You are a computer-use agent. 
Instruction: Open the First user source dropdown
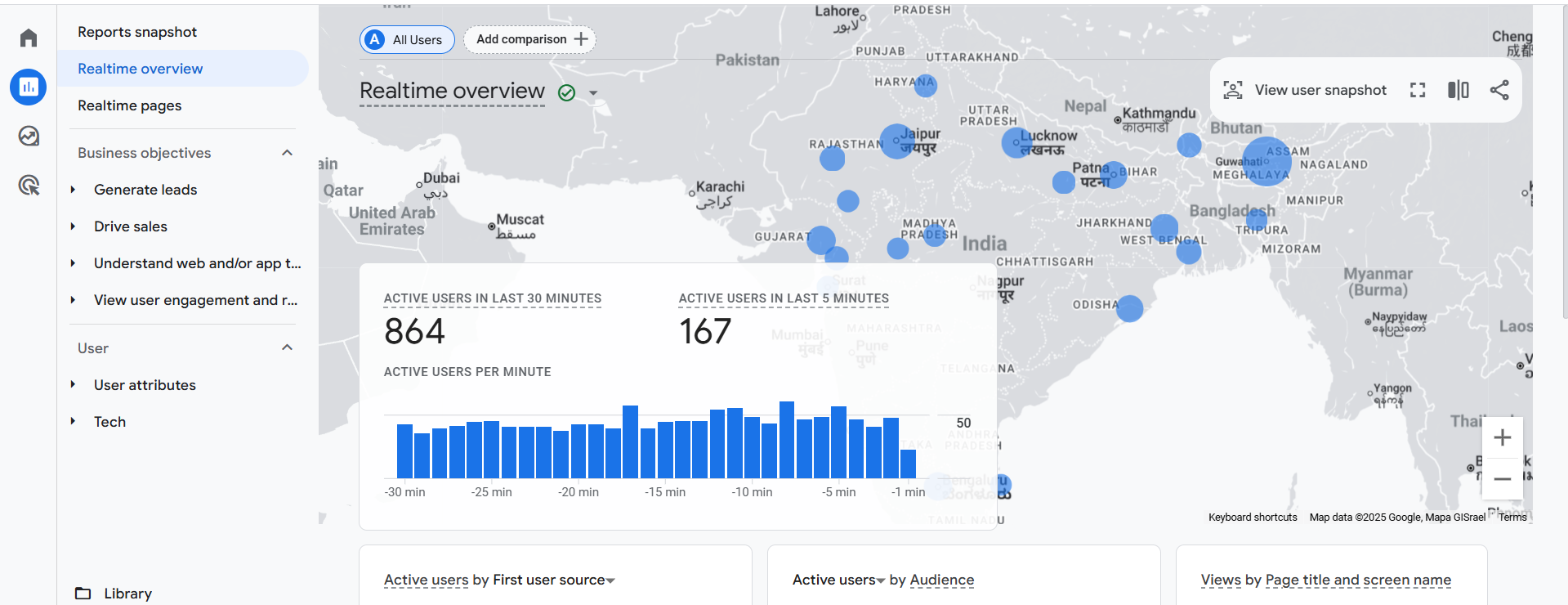click(x=610, y=580)
